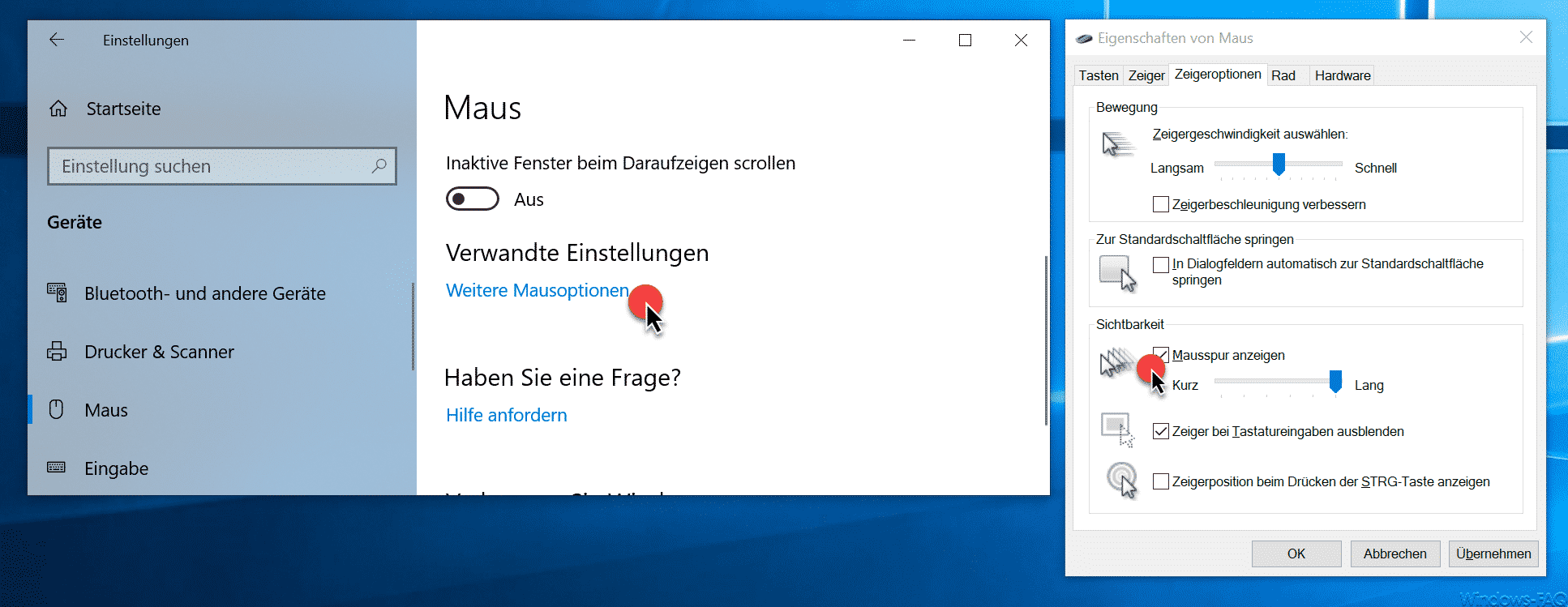Click the hide-pointer-while-typing icon
The image size is (1568, 607).
[x=1117, y=430]
